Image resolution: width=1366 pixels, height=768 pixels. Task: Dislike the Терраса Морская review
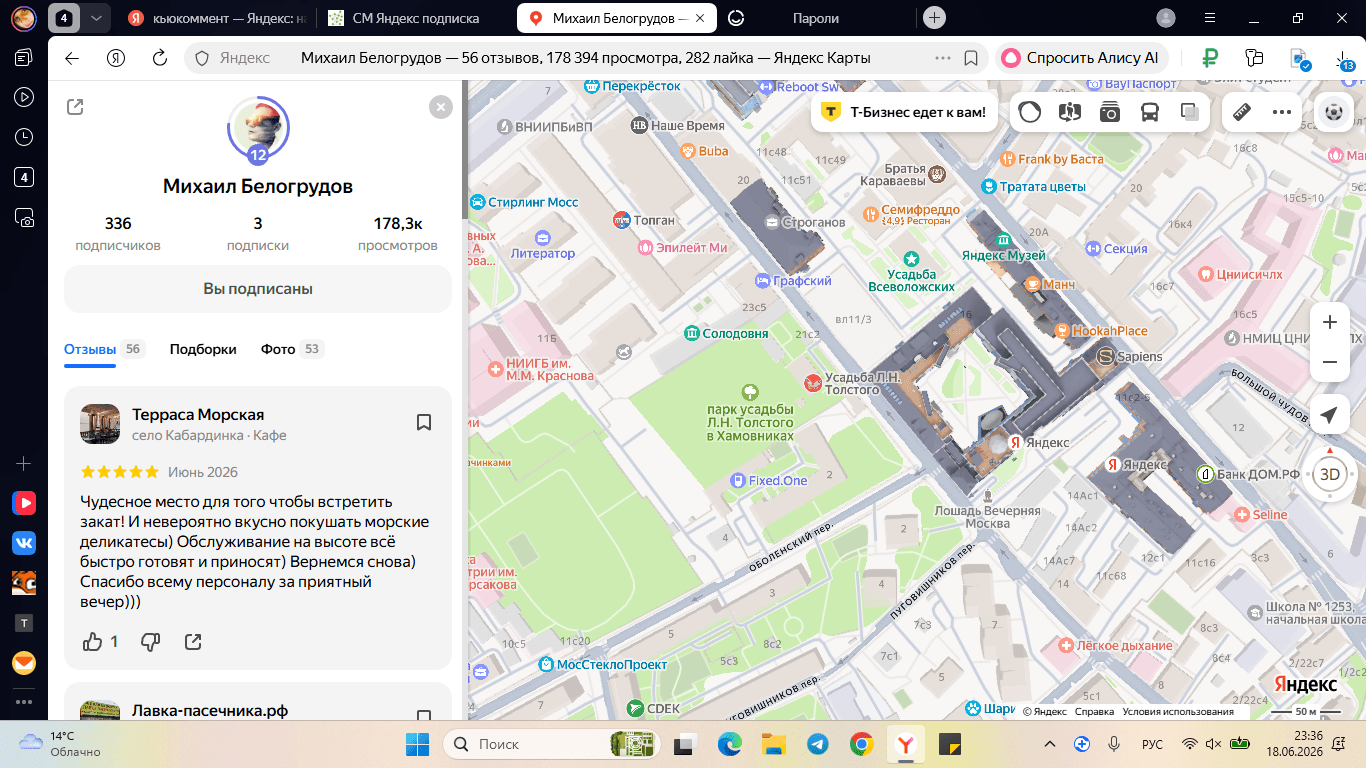pos(150,641)
